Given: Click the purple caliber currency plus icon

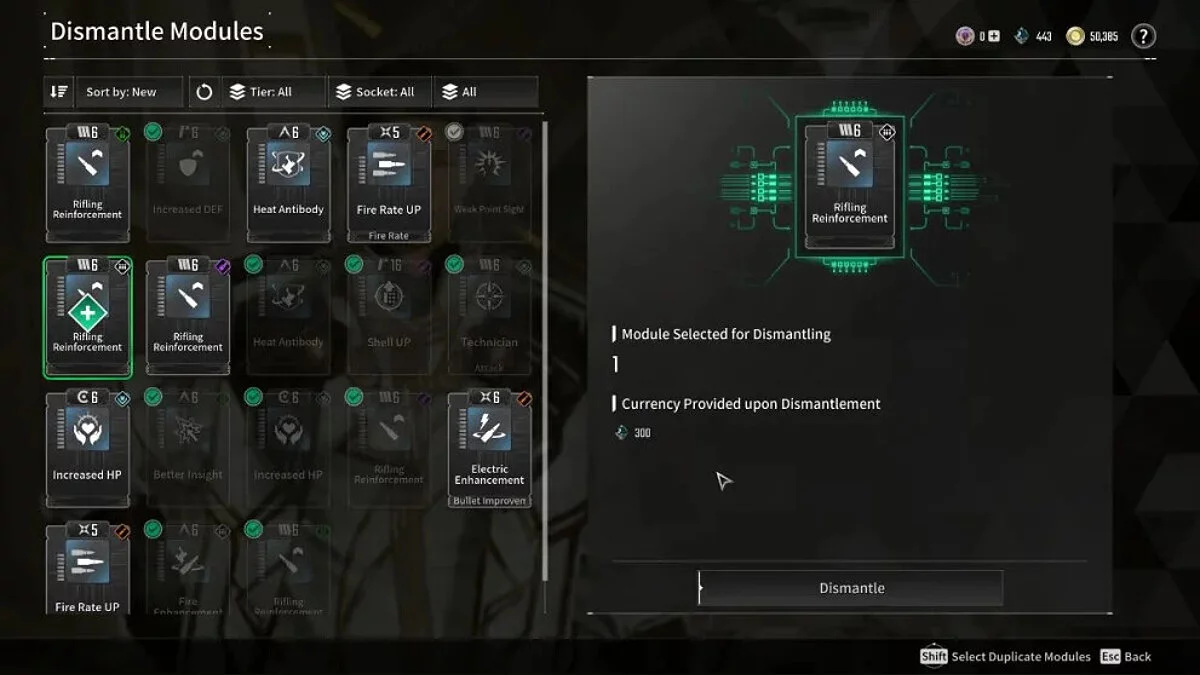Looking at the screenshot, I should 994,36.
